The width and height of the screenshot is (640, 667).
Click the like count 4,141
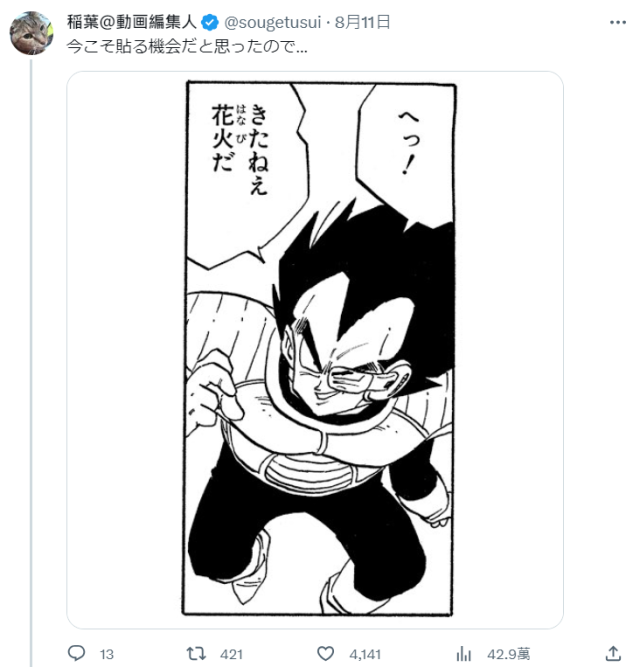(366, 654)
